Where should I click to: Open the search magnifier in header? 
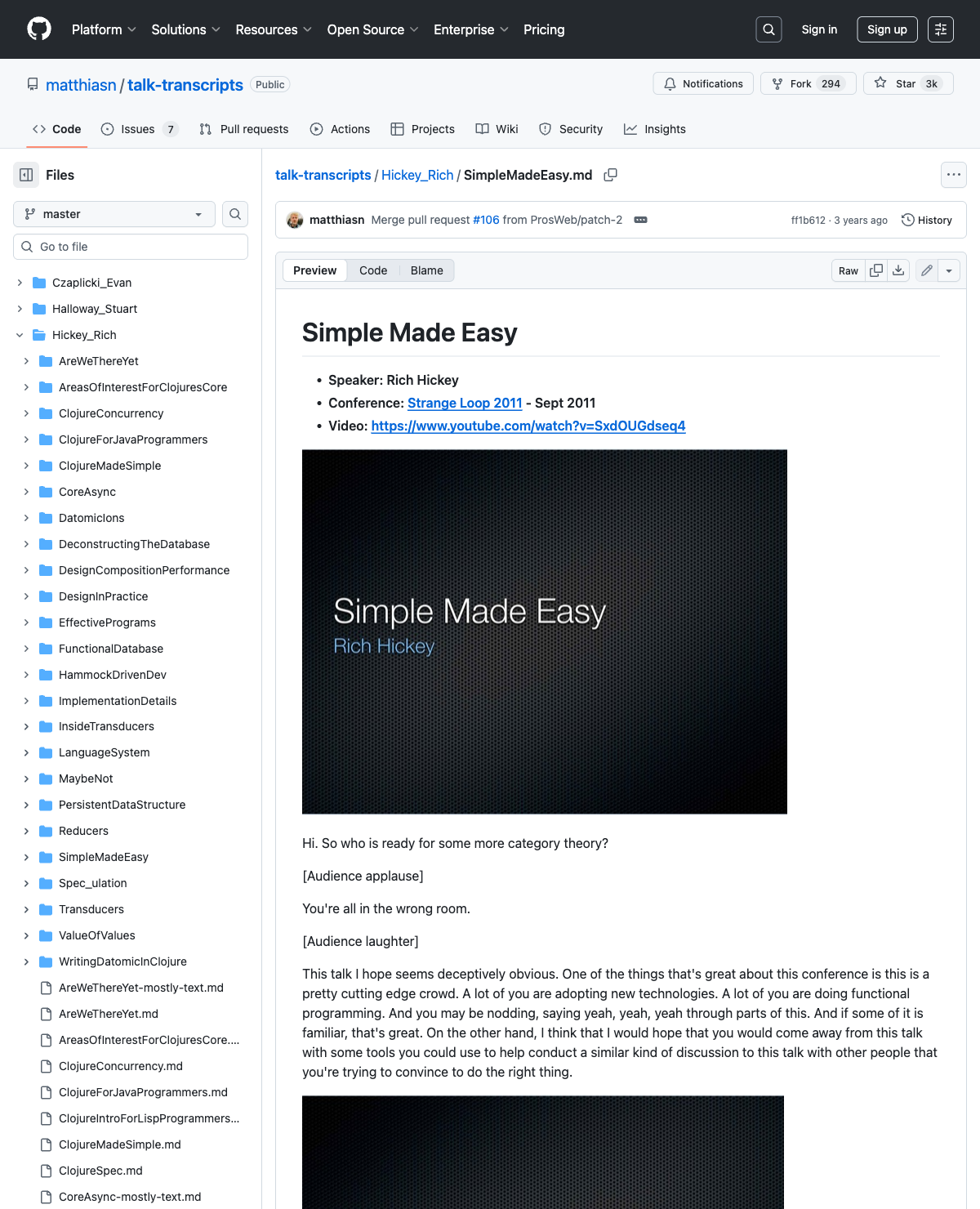(768, 29)
